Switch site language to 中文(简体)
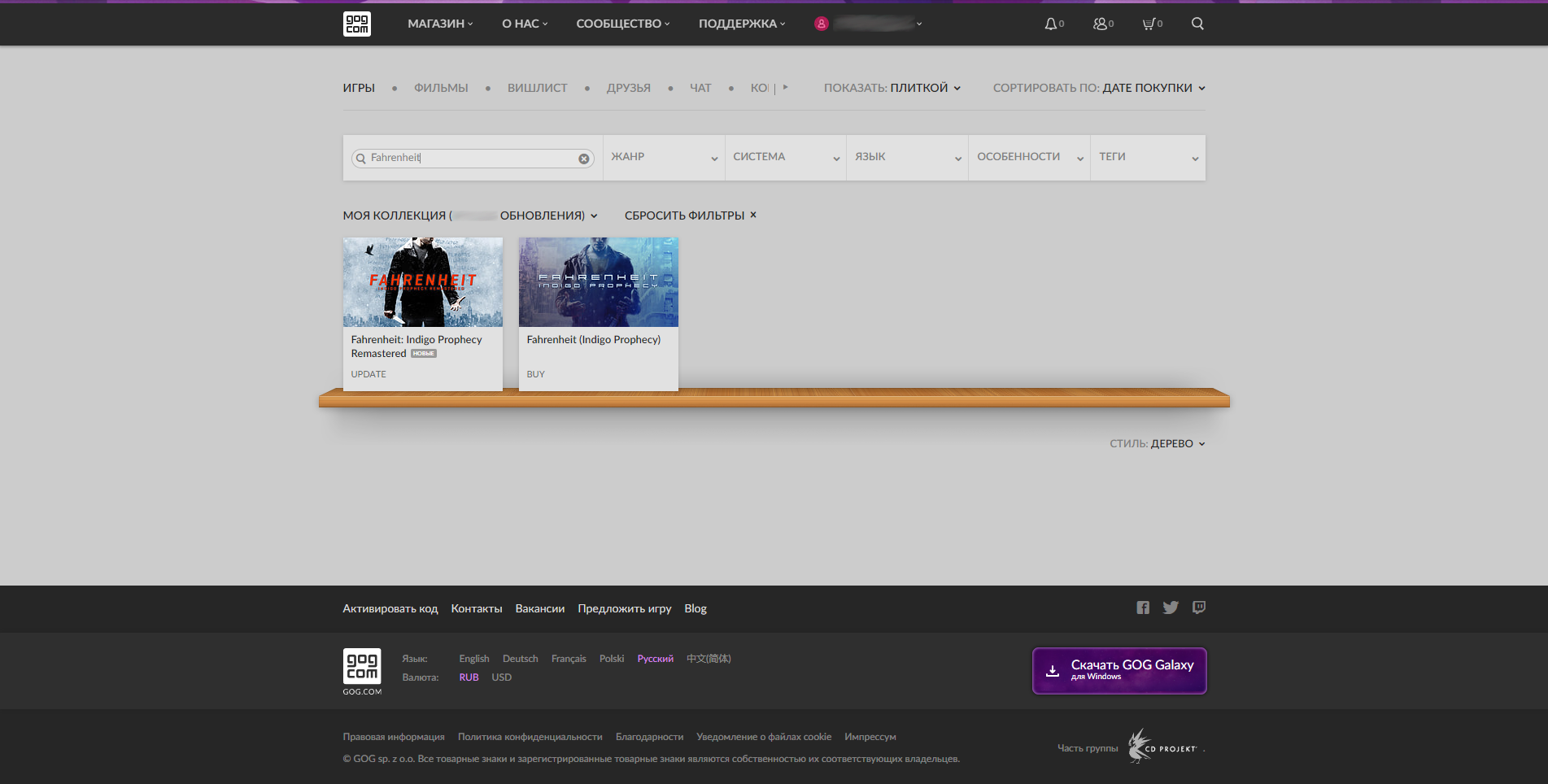The image size is (1548, 784). (x=709, y=659)
